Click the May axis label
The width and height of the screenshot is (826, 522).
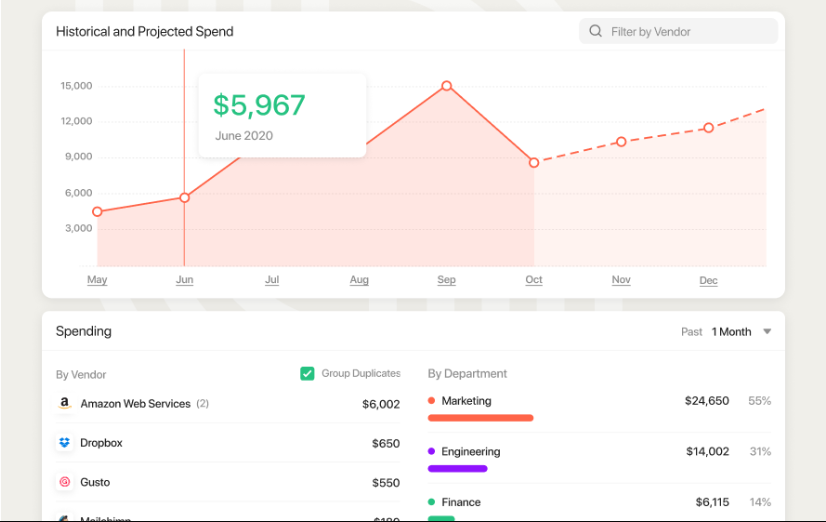(x=97, y=280)
